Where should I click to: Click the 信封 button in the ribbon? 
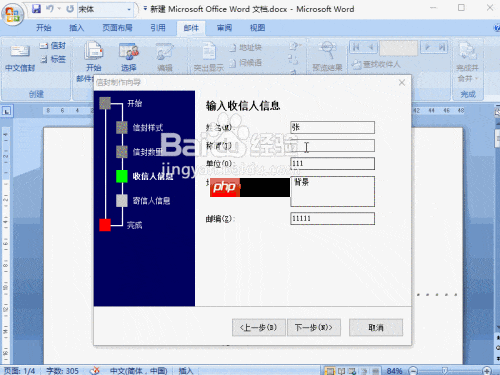tap(53, 45)
